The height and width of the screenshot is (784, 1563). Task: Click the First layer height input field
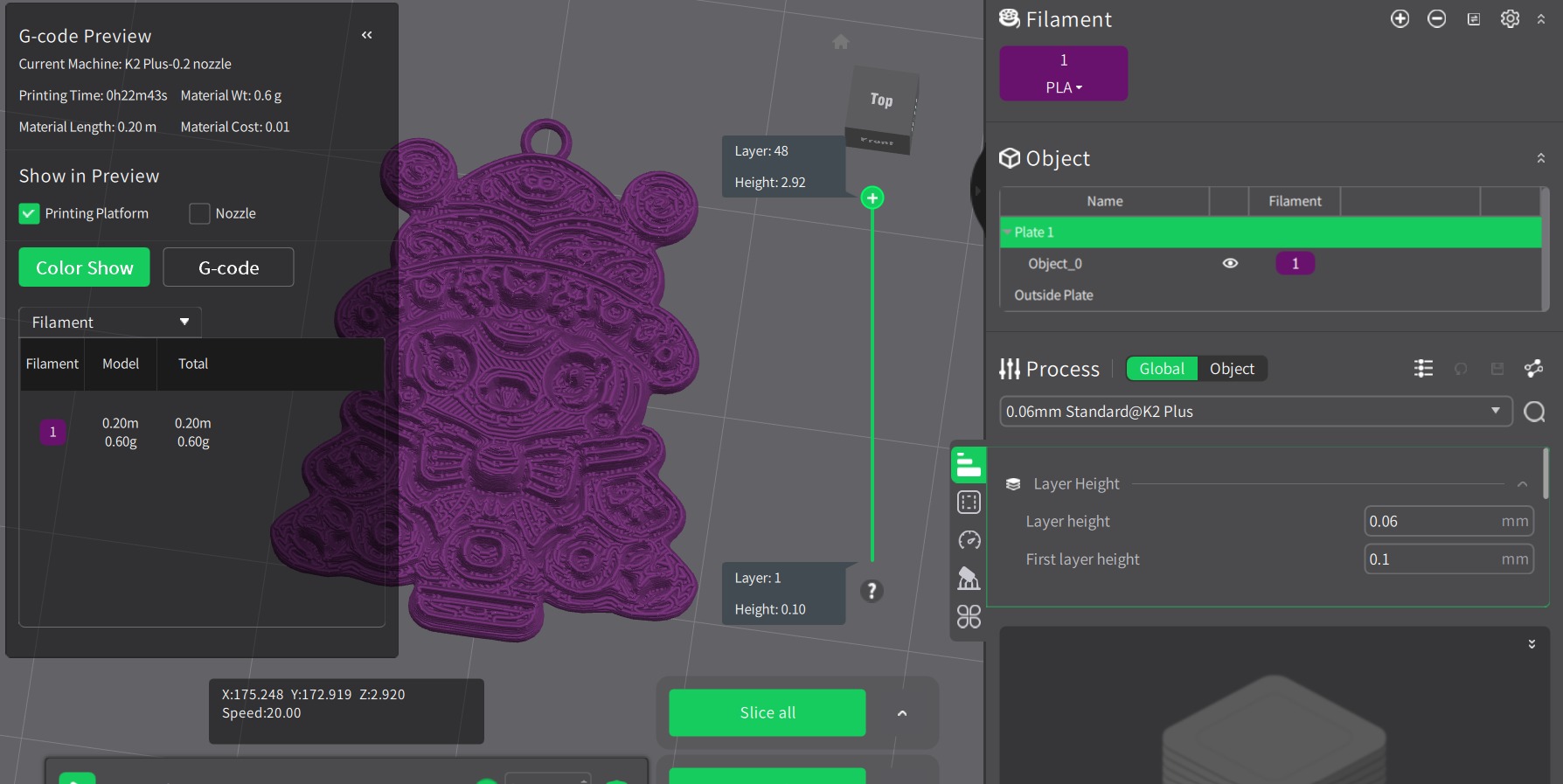1448,559
